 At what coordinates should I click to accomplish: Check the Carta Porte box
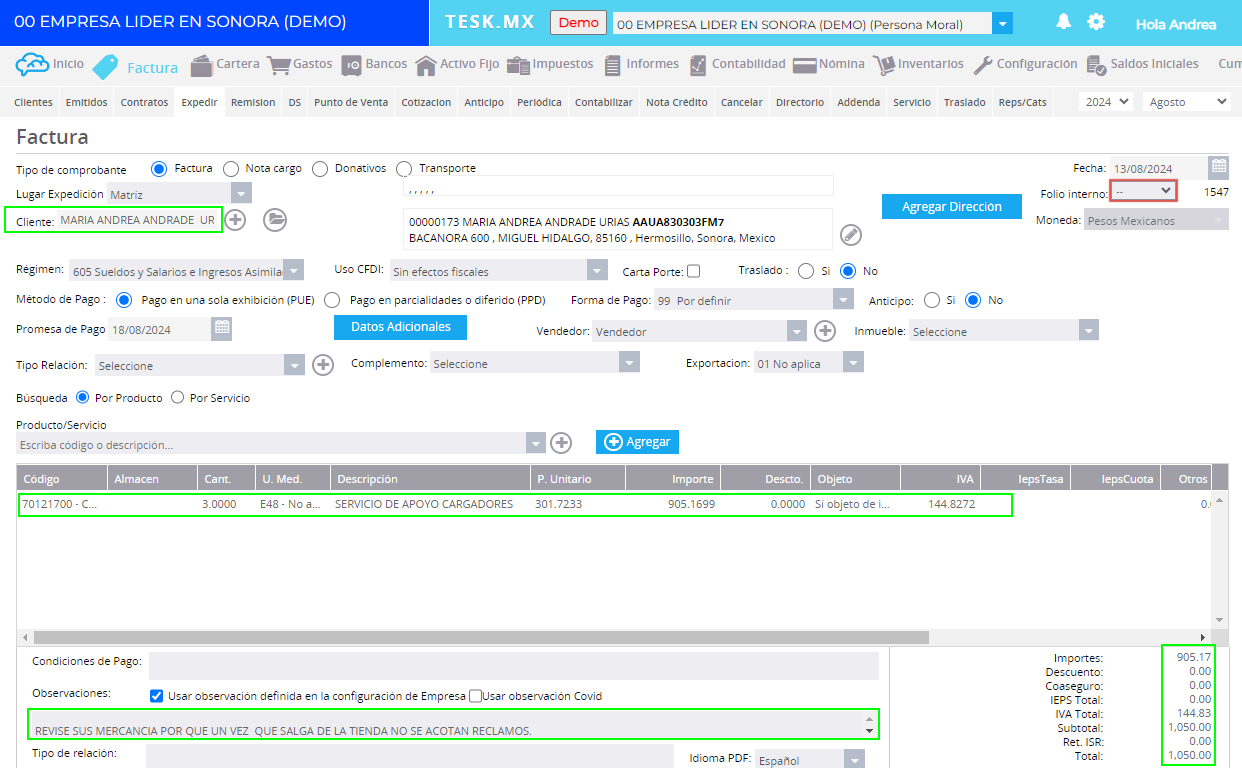pos(694,271)
